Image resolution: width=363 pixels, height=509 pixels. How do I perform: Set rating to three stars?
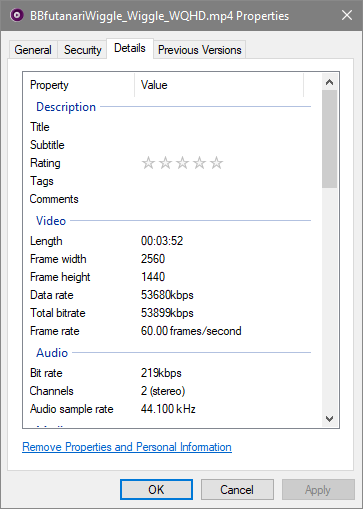click(182, 163)
